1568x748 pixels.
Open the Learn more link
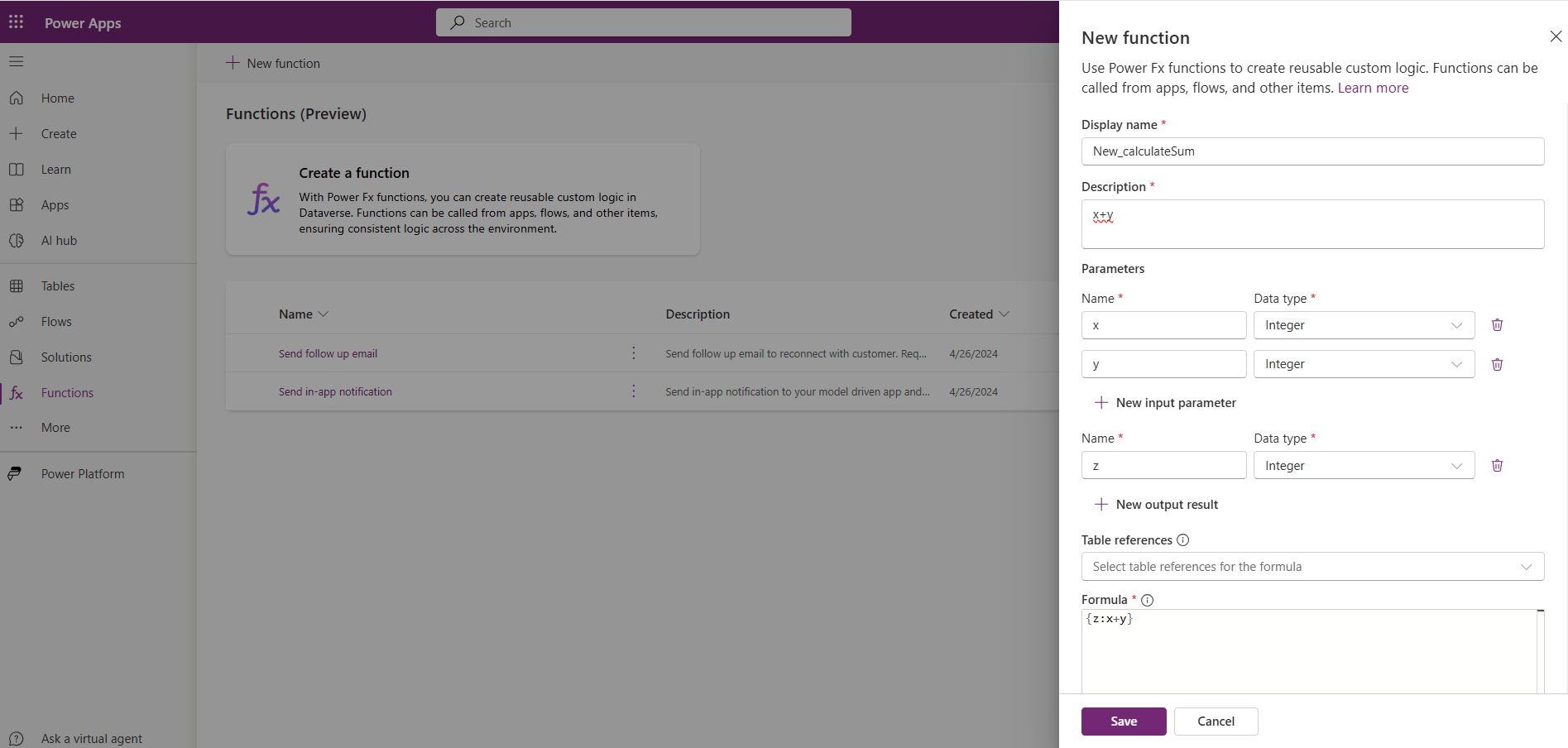coord(1373,87)
